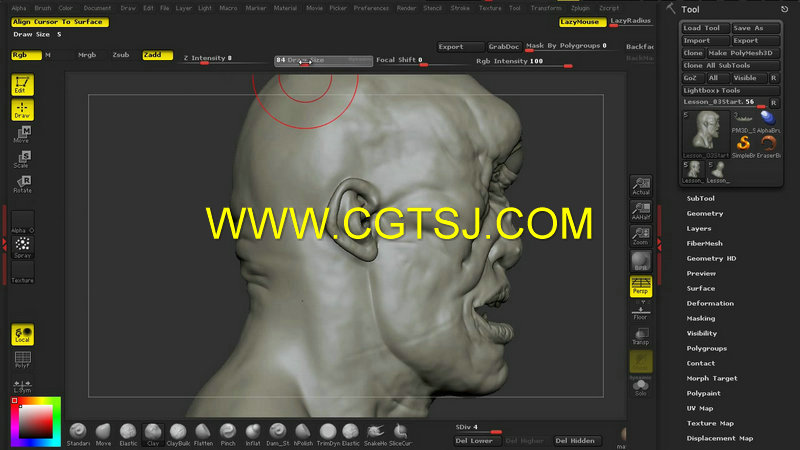Adjust the SDiv subdivision level slider

[479, 429]
